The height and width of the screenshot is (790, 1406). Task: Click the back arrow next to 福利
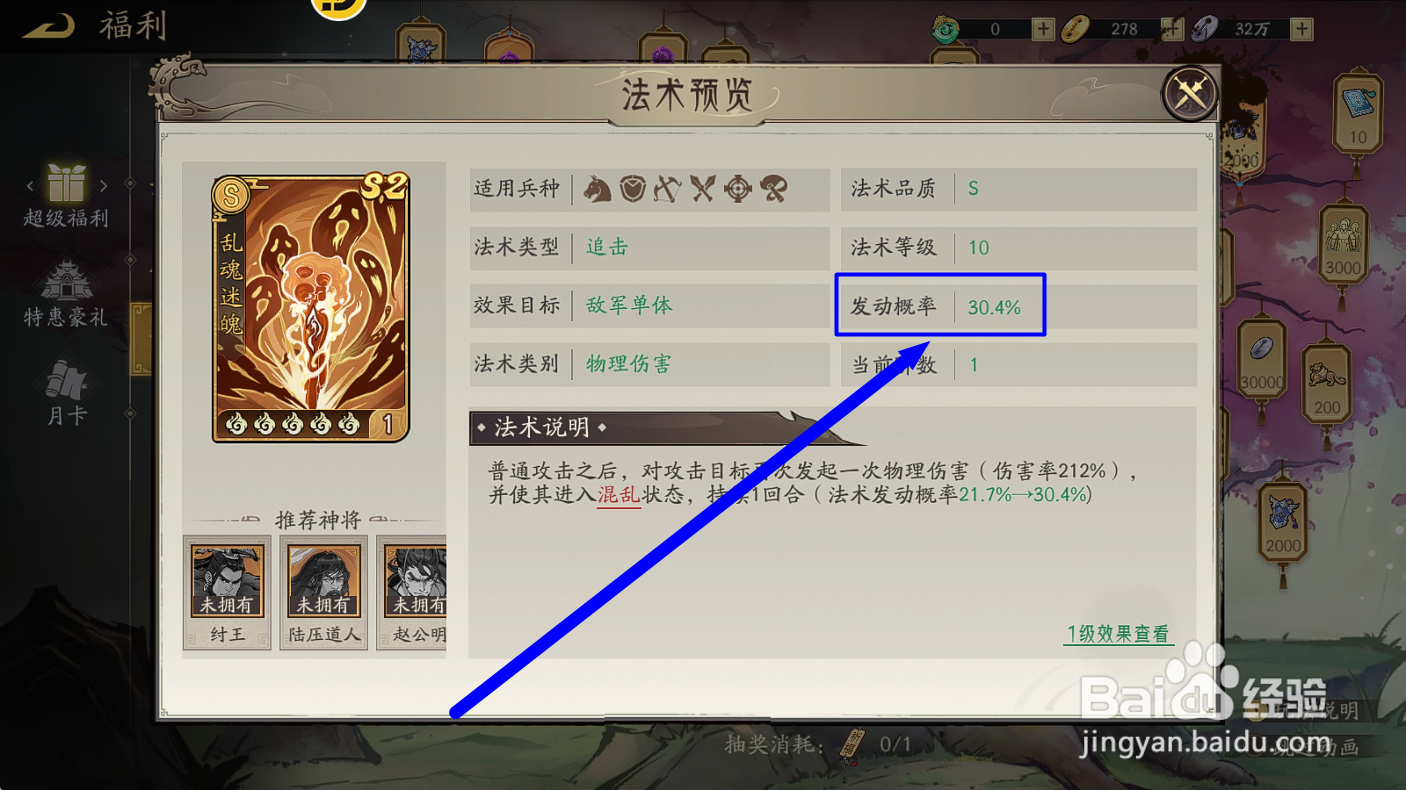(49, 25)
